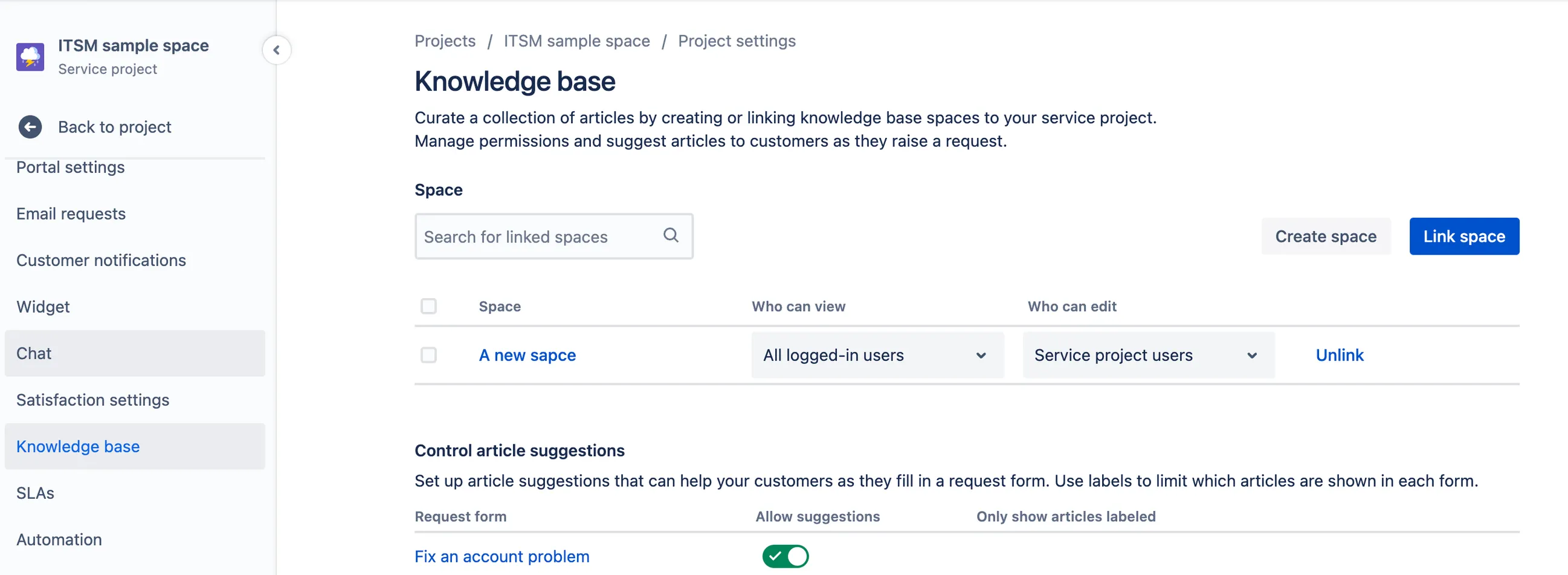Click the Control article suggestions heading
This screenshot has width=1568, height=575.
point(519,450)
